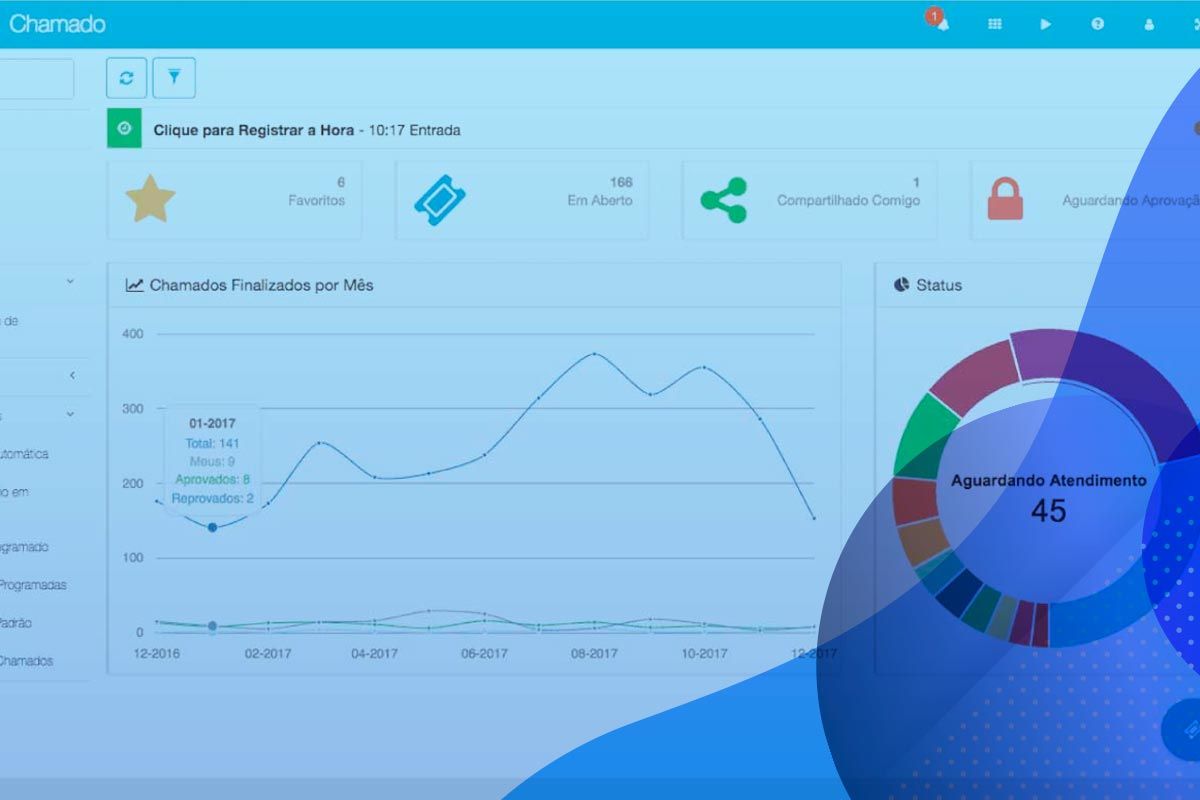The image size is (1200, 800).
Task: Open the apps grid icon
Action: pyautogui.click(x=995, y=24)
